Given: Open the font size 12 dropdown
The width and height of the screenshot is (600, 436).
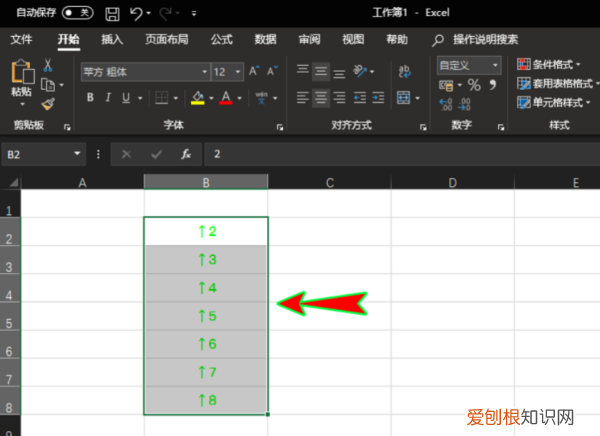Looking at the screenshot, I should (238, 72).
